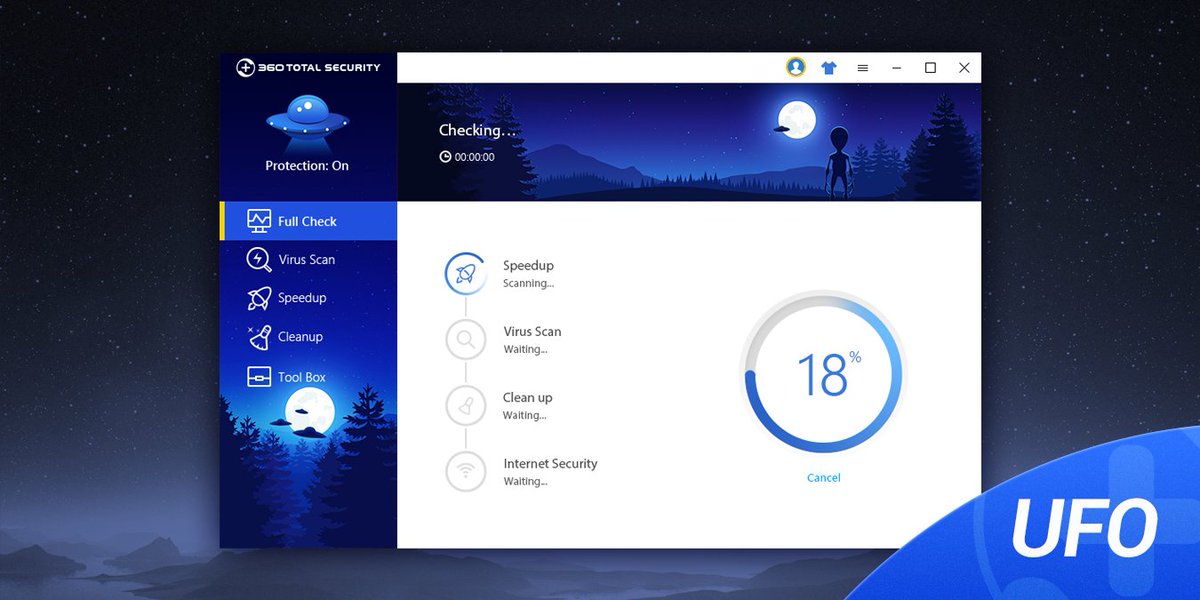Open Tool Box in the sidebar
Screen dimensions: 1200x600
pyautogui.click(x=308, y=377)
